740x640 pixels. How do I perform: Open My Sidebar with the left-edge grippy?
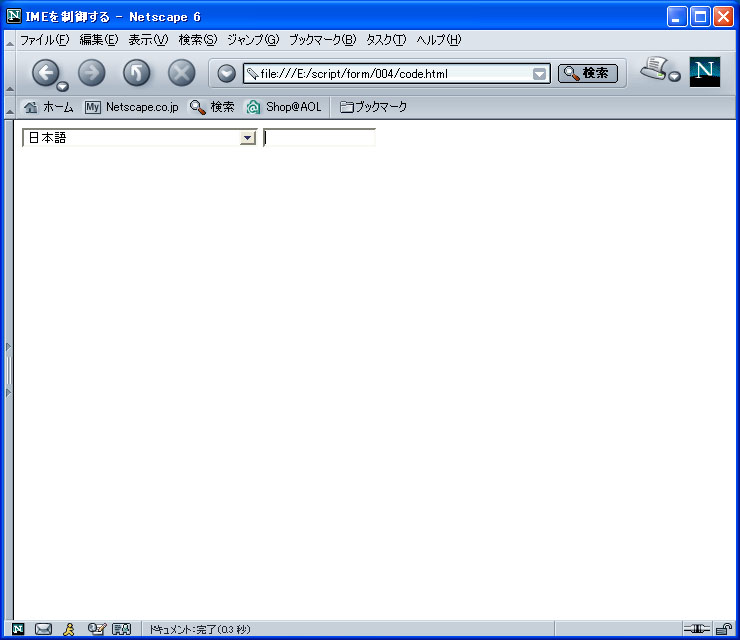coord(8,370)
